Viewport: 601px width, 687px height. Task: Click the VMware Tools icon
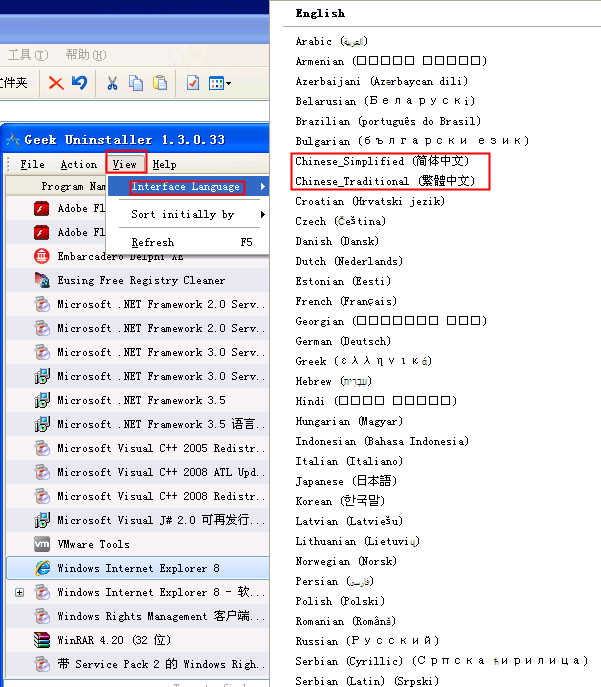pyautogui.click(x=42, y=544)
